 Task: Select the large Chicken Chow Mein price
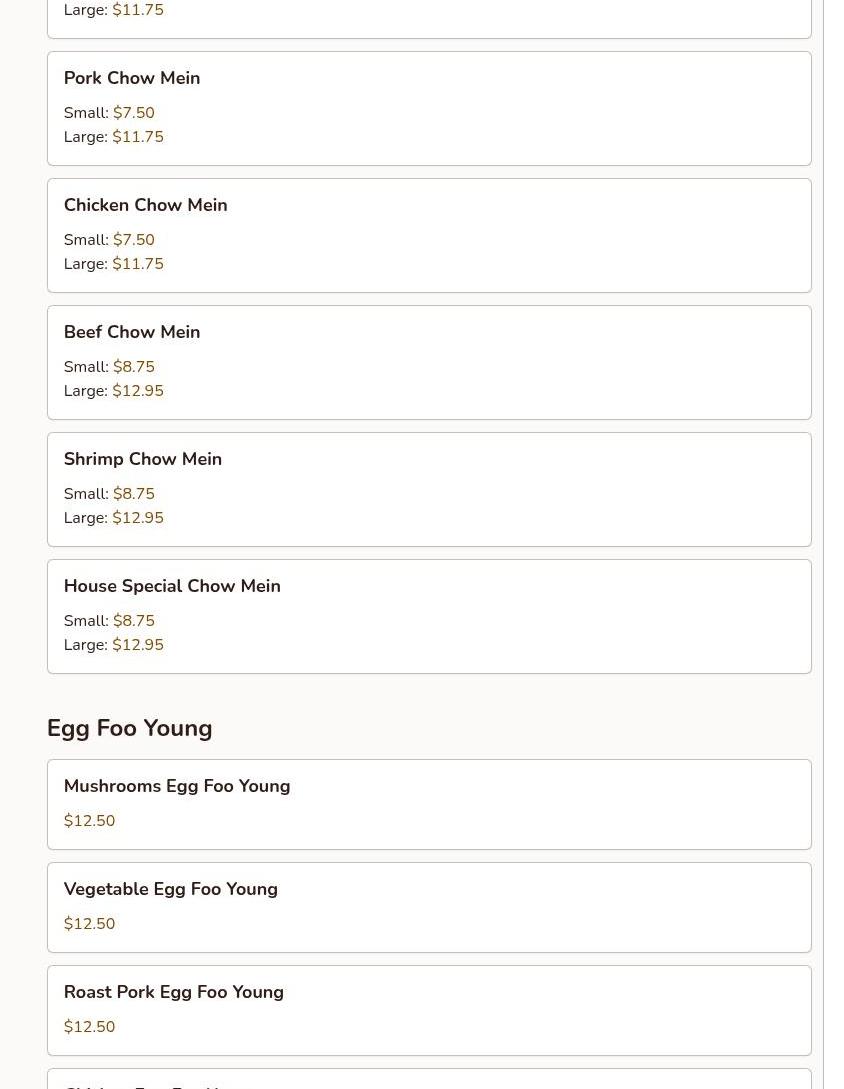click(x=137, y=264)
